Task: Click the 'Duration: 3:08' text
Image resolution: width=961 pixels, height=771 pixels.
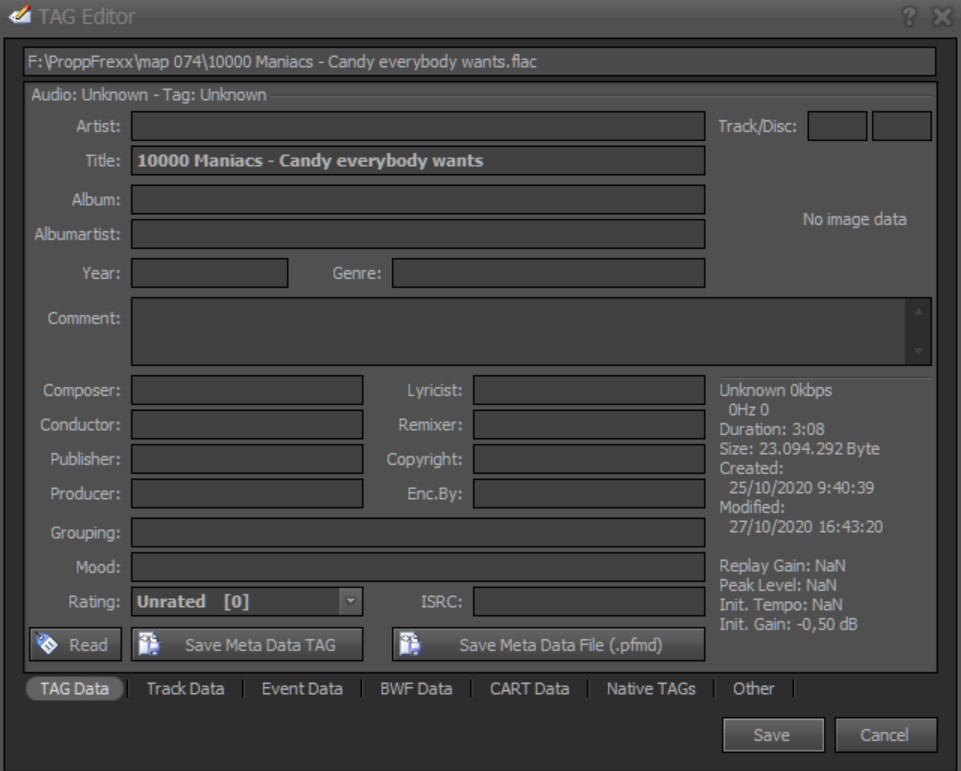Action: [772, 429]
